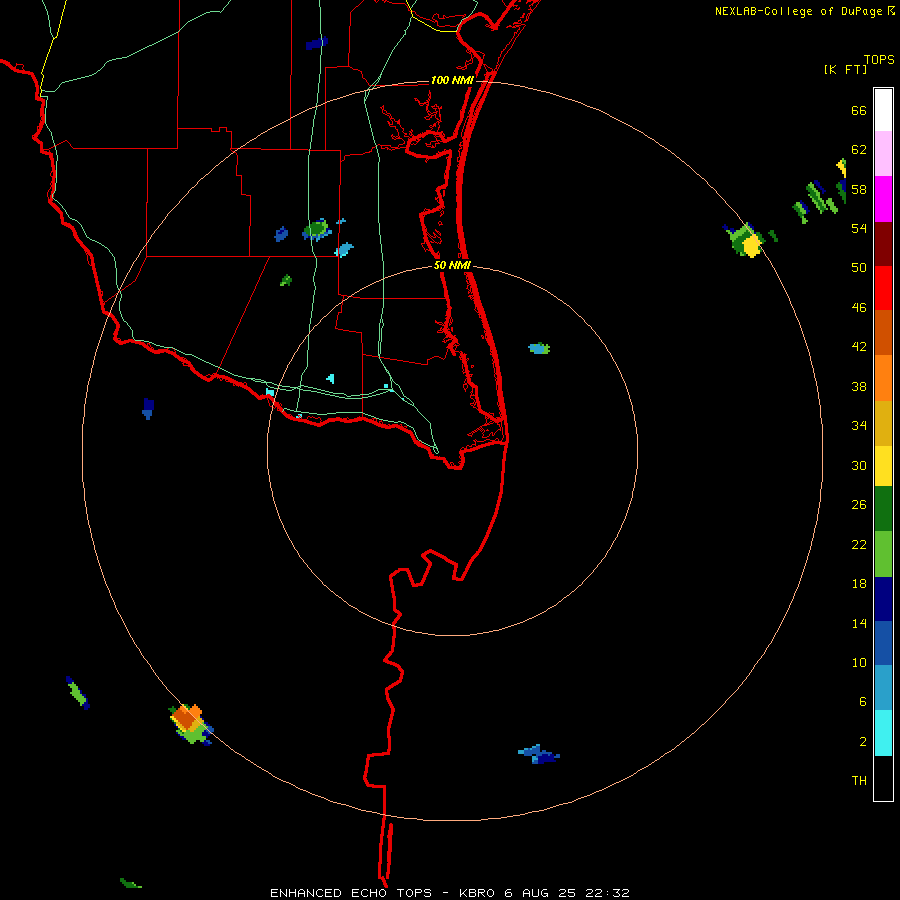The height and width of the screenshot is (900, 900).
Task: Click the light blue legend swatch
Action: (x=883, y=688)
